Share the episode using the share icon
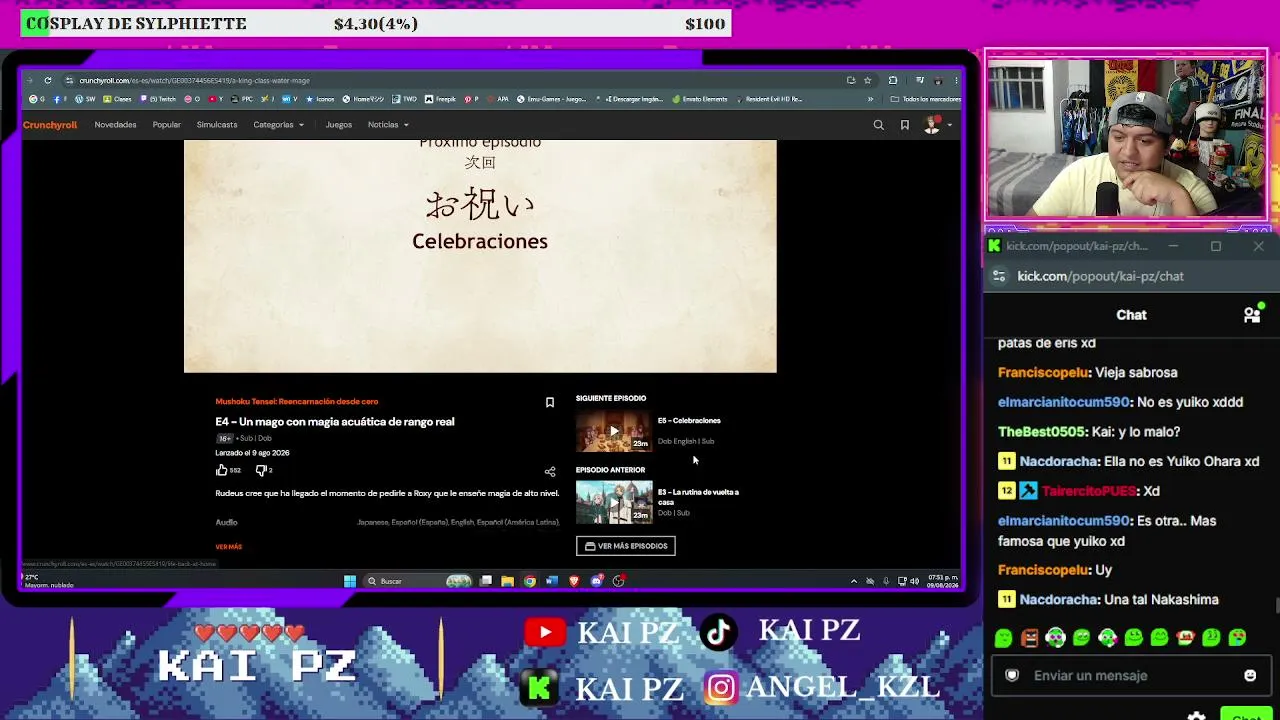 [x=549, y=471]
